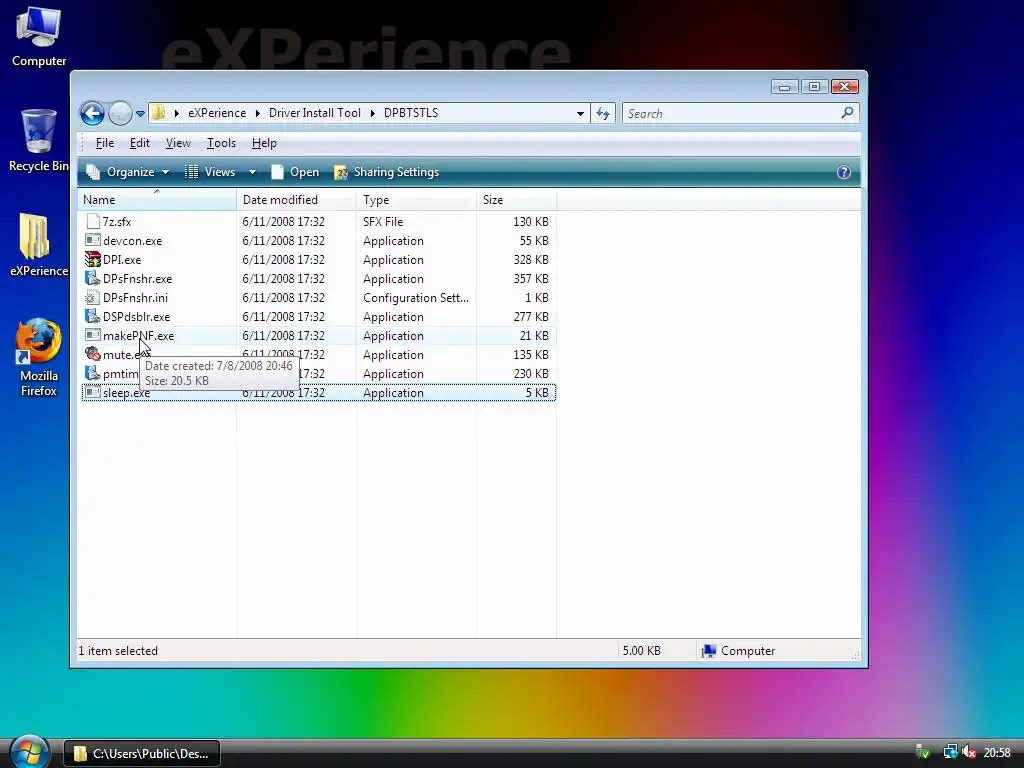Click the DSPdsblr.exe file name

click(136, 317)
